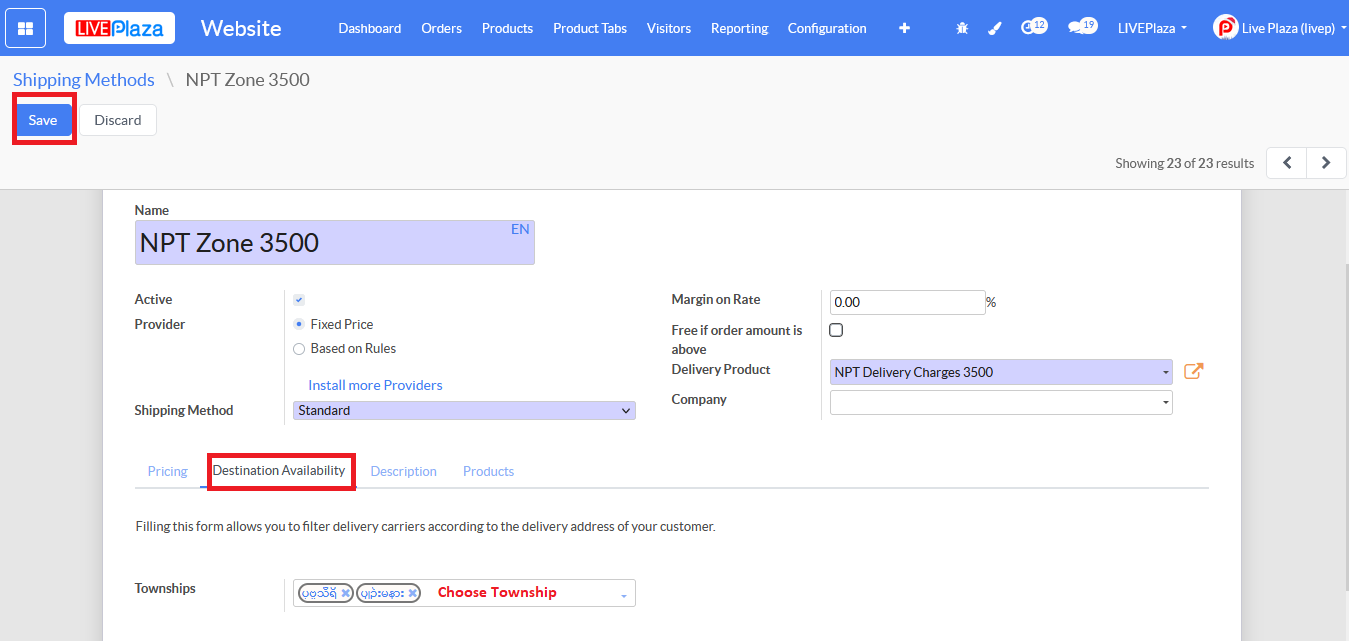Click the plus icon in the navbar
This screenshot has width=1349, height=641.
point(904,28)
